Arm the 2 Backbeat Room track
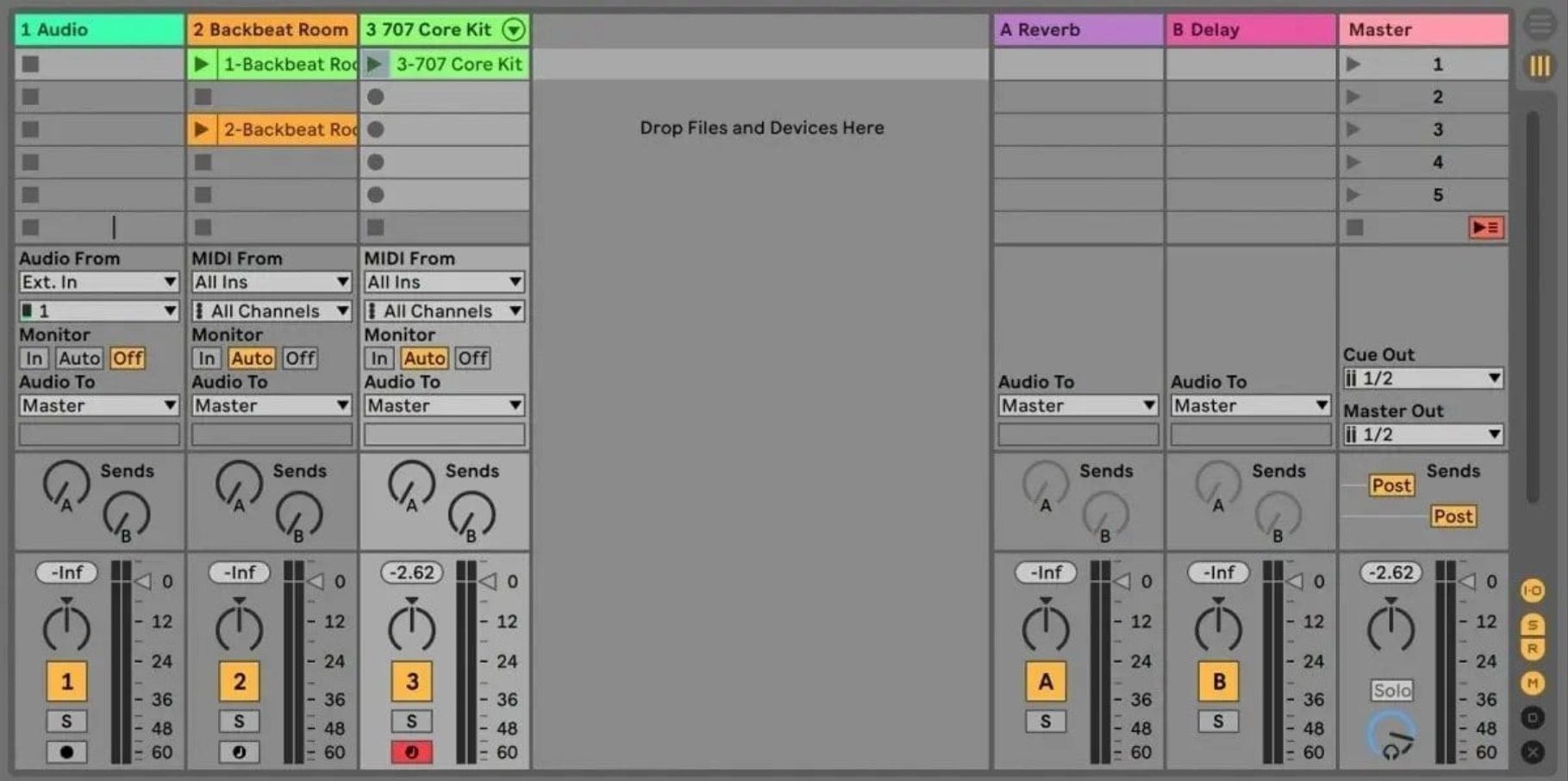This screenshot has width=1568, height=781. point(239,753)
